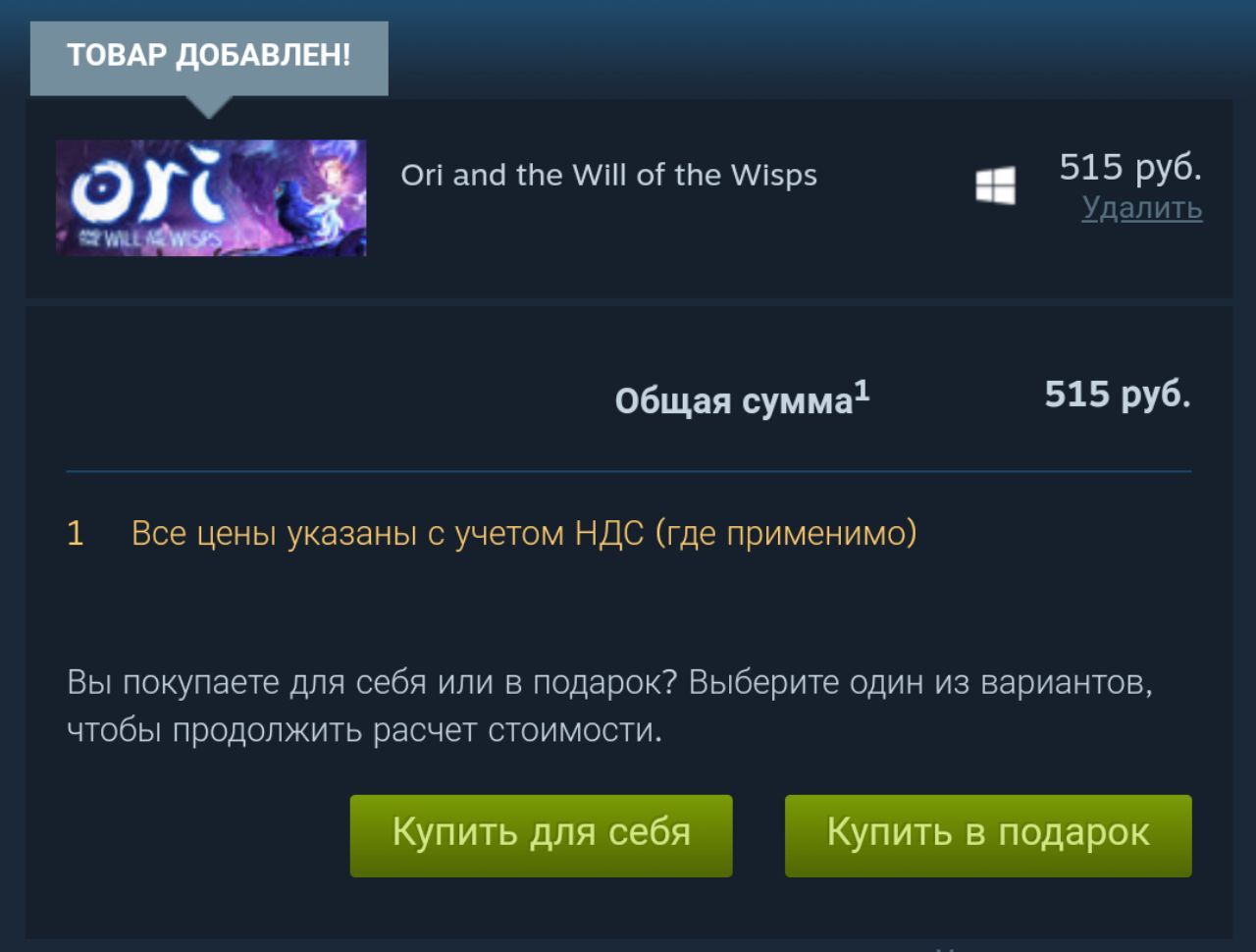This screenshot has height=952, width=1256.
Task: Click the Общая сумма label
Action: (x=734, y=401)
